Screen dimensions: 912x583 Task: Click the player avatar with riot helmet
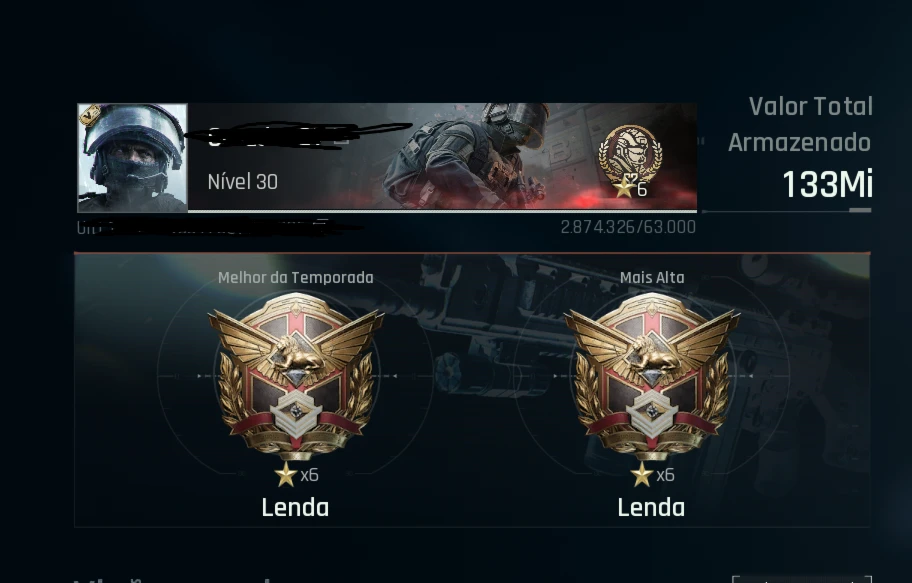(133, 158)
